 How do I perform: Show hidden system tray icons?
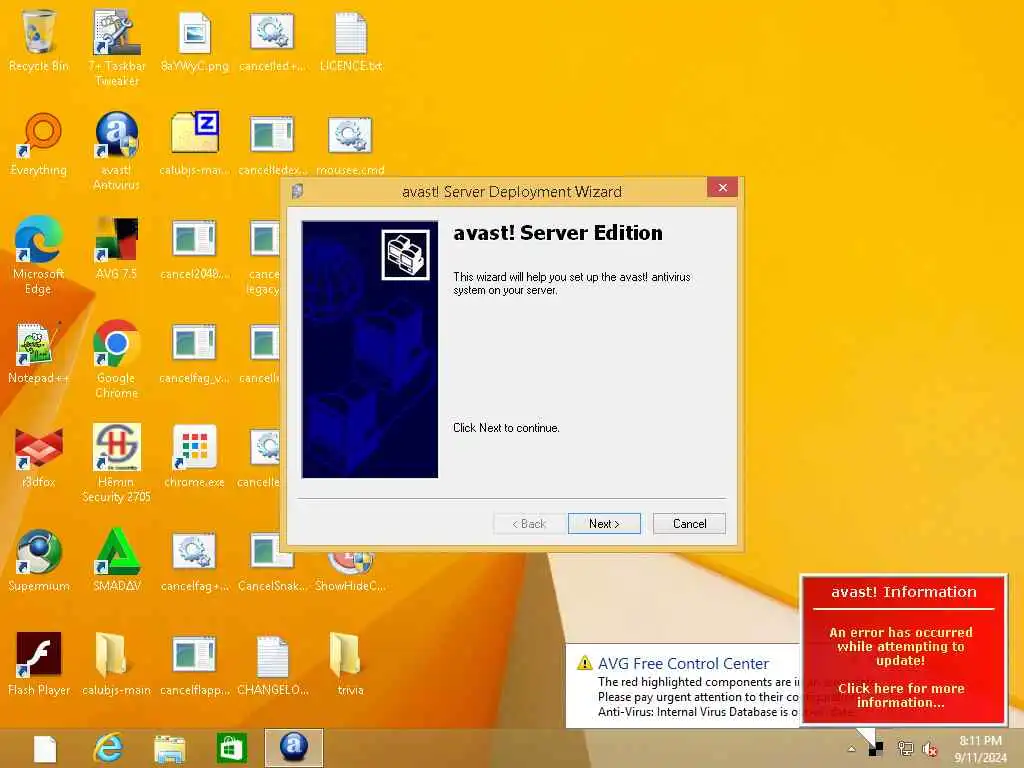pos(852,749)
